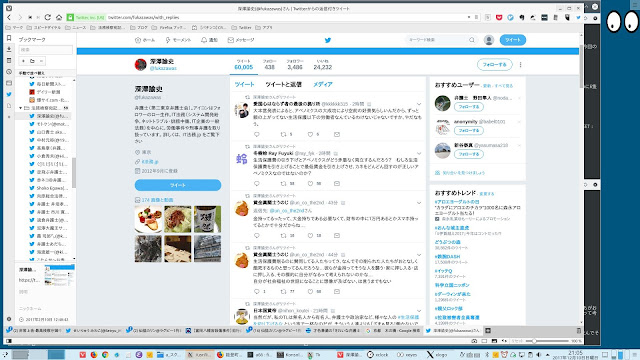Open more options dots beside profile フォローする
This screenshot has height=360, width=640.
(x=520, y=64)
